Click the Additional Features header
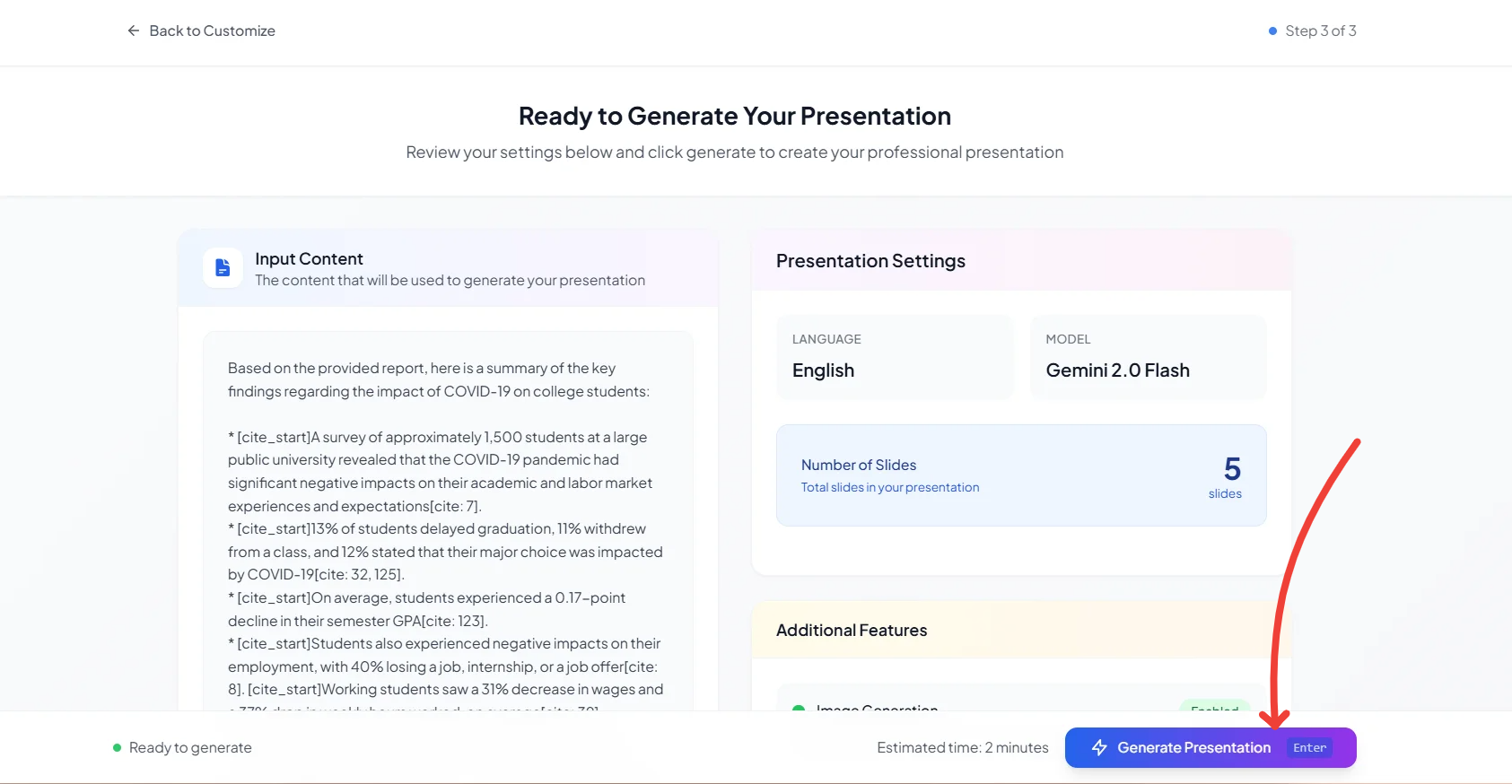This screenshot has height=784, width=1512. [x=852, y=631]
